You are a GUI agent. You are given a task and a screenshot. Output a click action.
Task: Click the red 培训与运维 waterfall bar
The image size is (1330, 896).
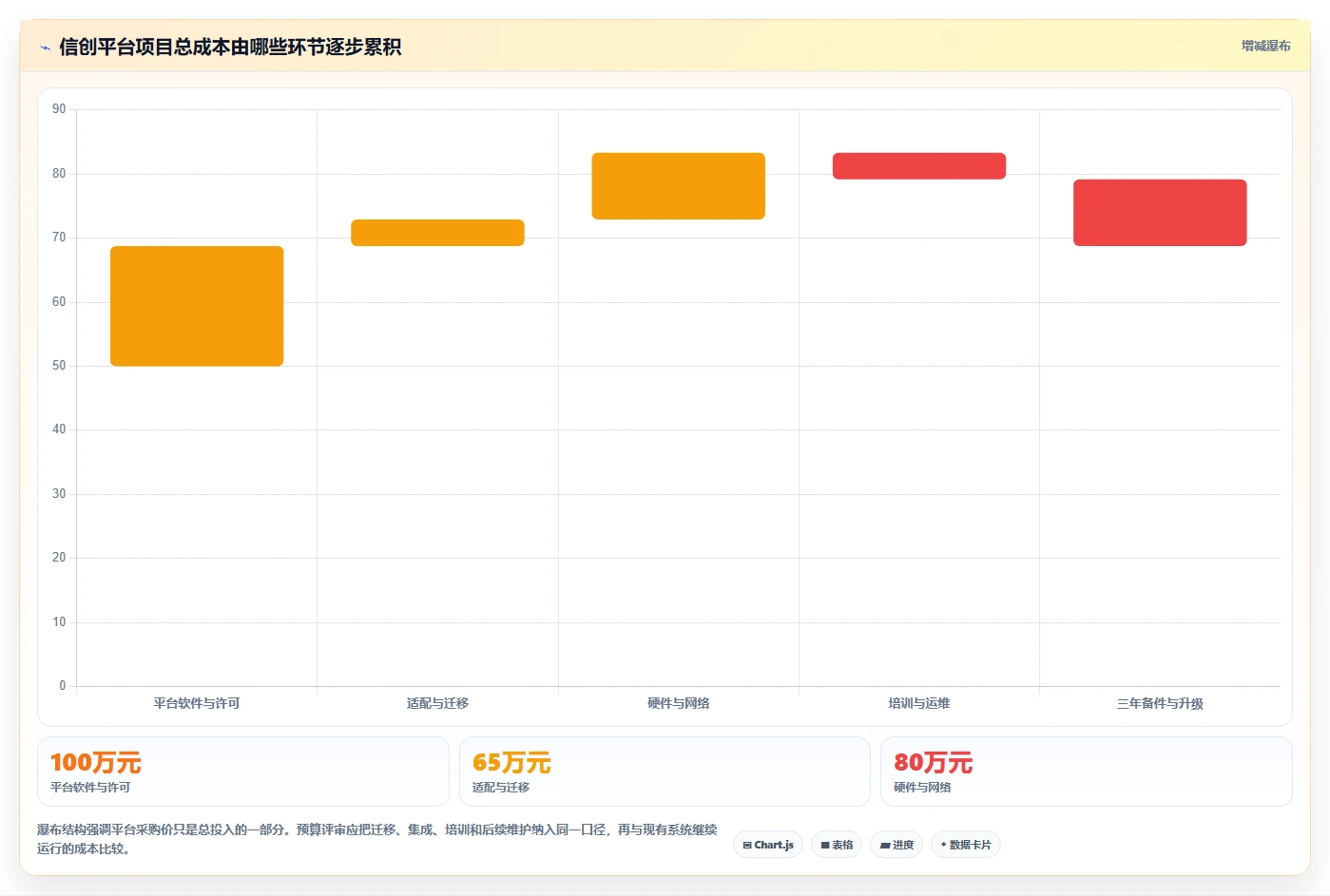919,166
